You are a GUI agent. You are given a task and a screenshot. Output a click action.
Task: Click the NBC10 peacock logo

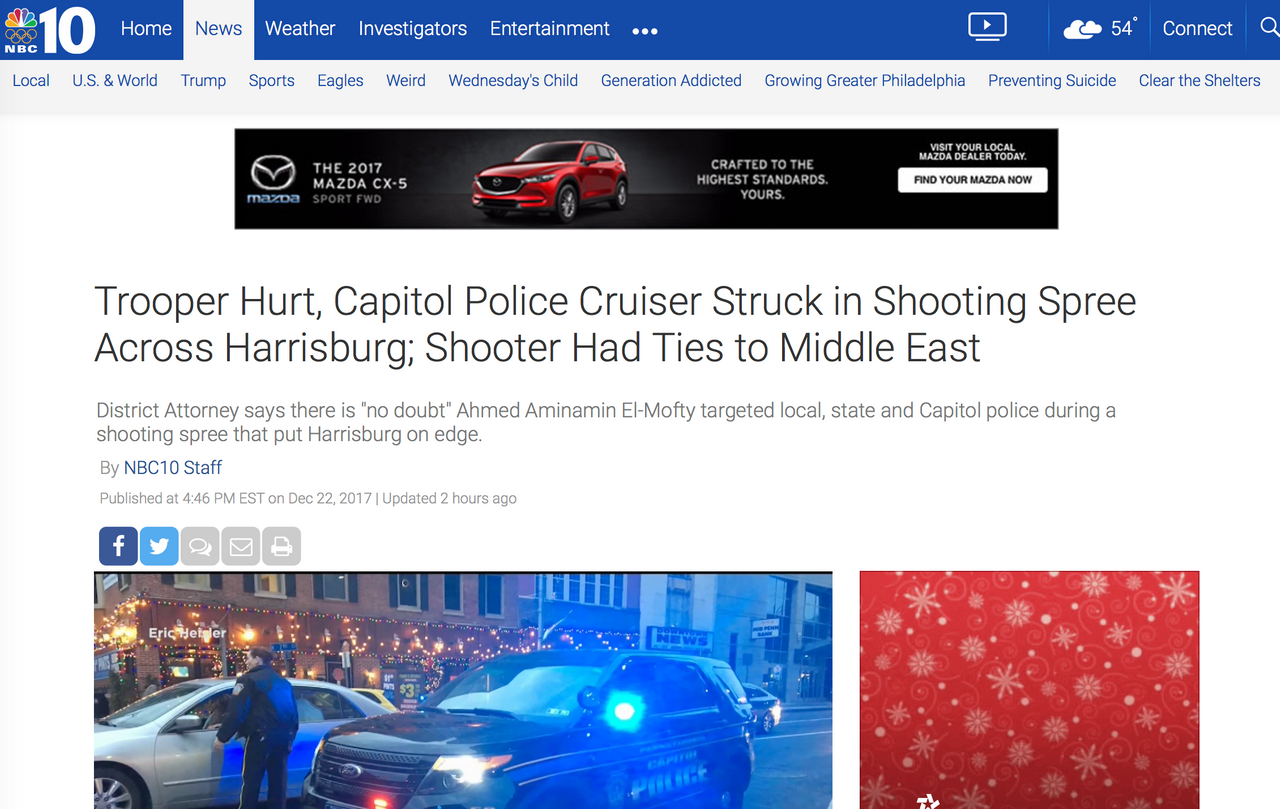coord(50,30)
